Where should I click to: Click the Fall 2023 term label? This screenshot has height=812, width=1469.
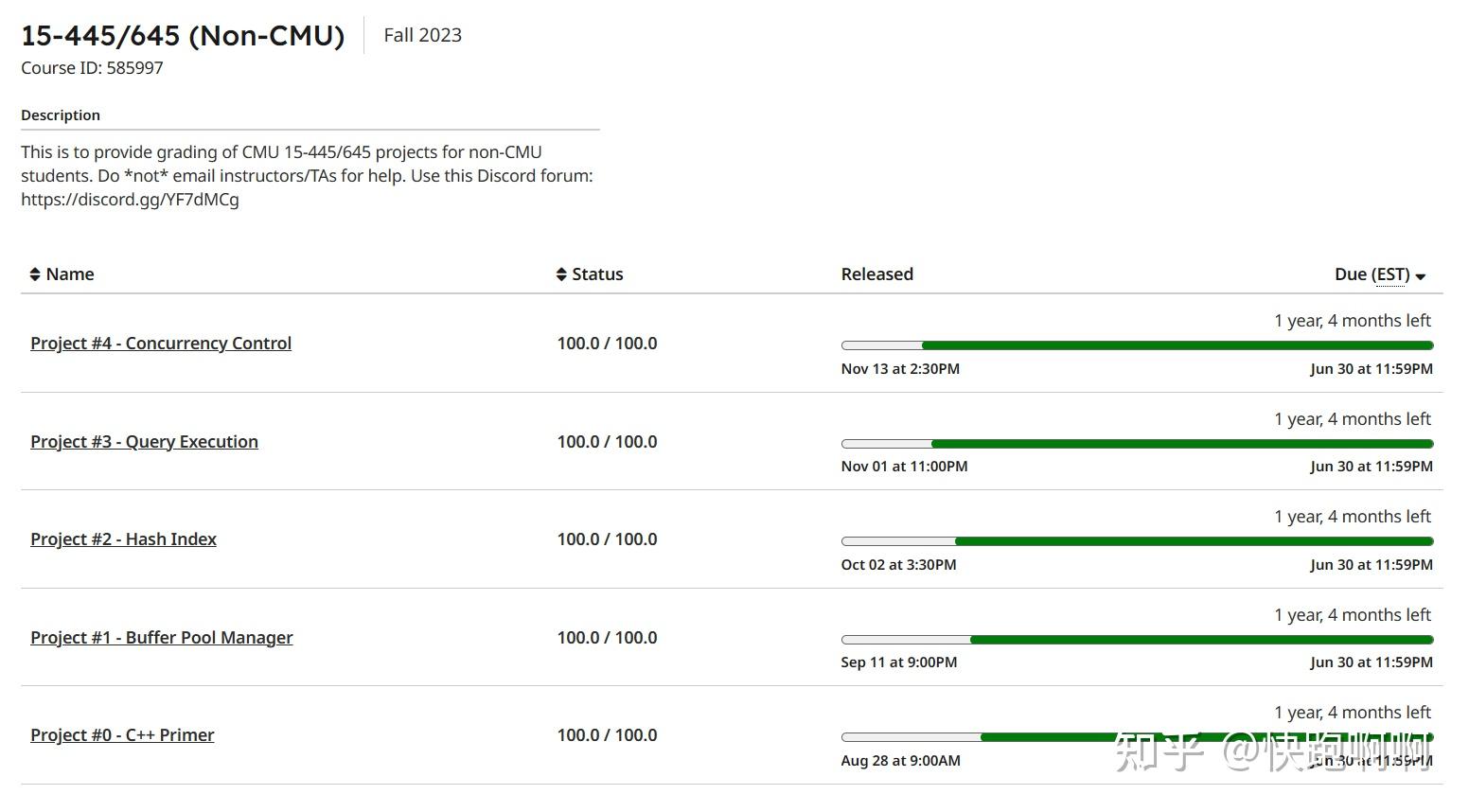(x=421, y=35)
